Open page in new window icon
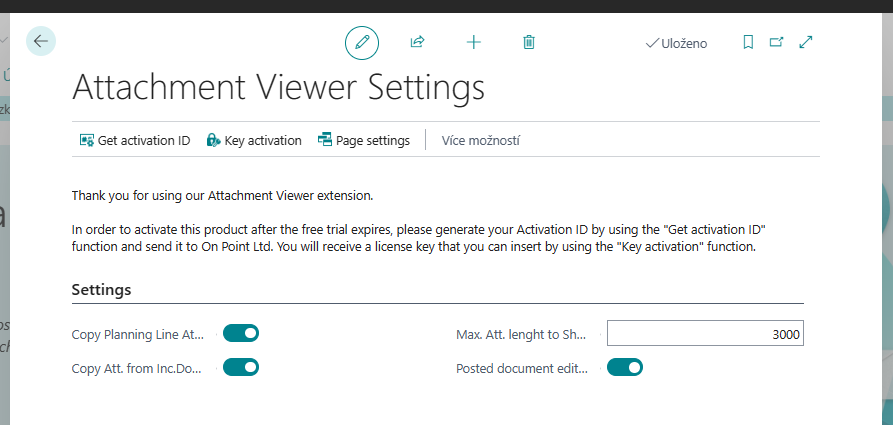The height and width of the screenshot is (425, 893). pos(776,42)
